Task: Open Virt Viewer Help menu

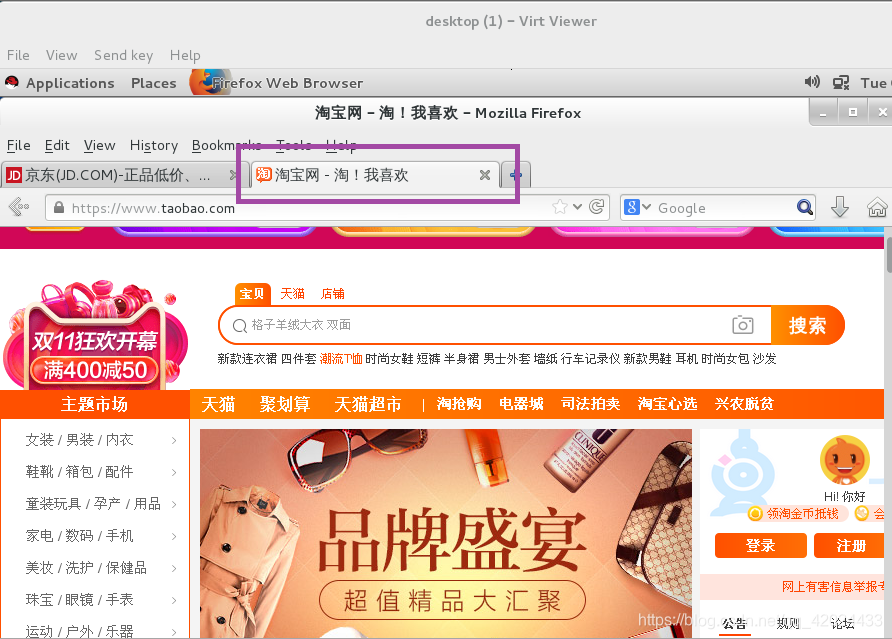Action: 185,55
